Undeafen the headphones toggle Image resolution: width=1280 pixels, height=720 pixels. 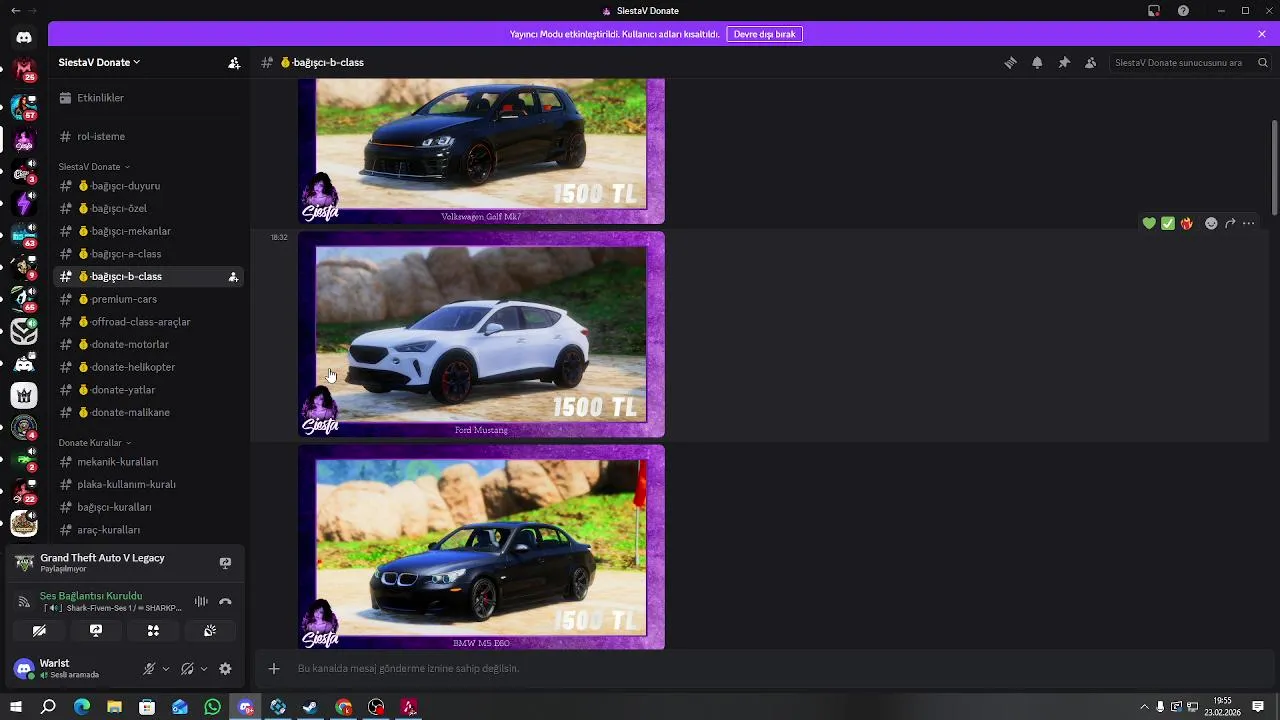click(x=188, y=668)
